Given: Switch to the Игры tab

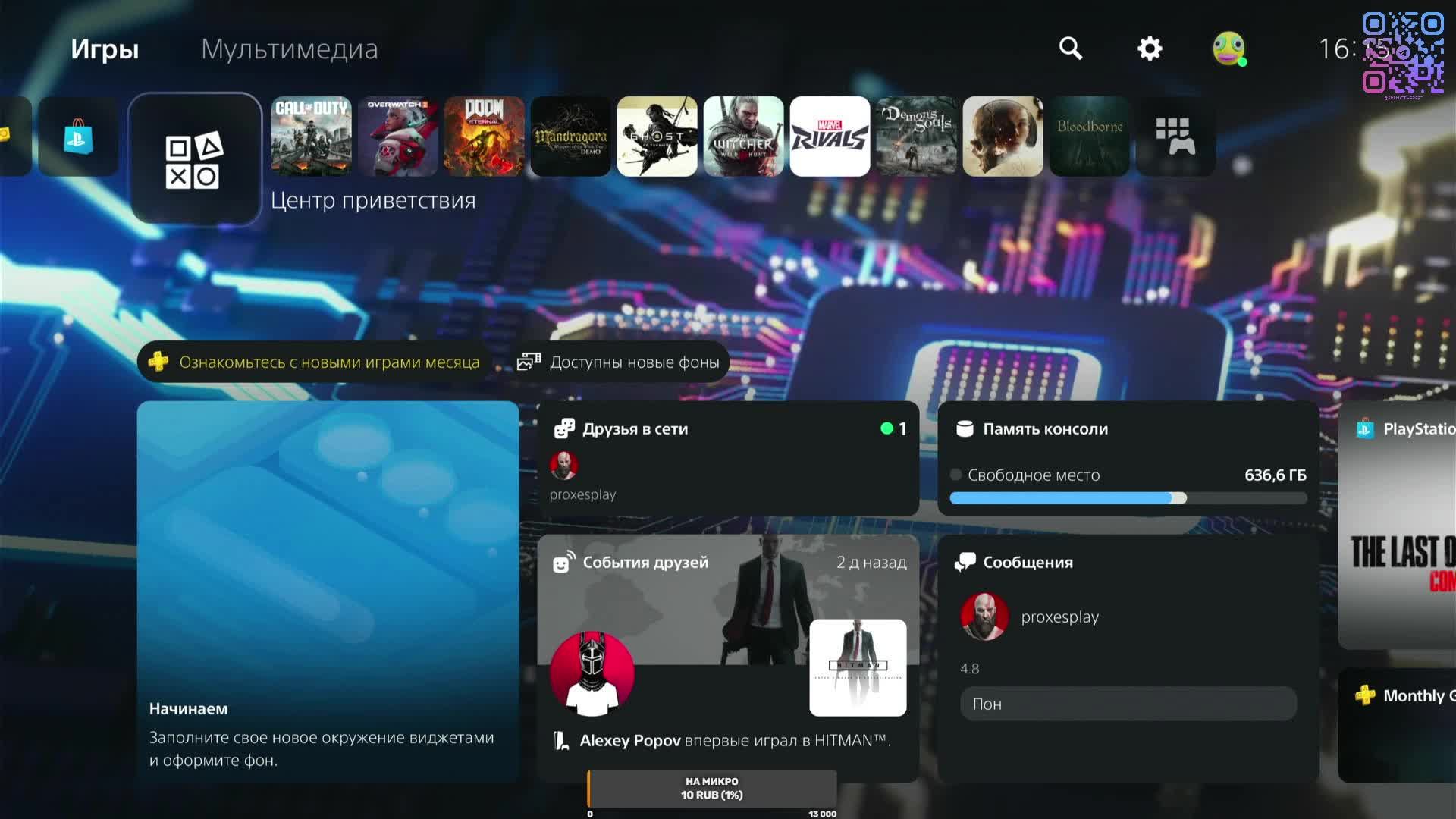Looking at the screenshot, I should click(105, 49).
